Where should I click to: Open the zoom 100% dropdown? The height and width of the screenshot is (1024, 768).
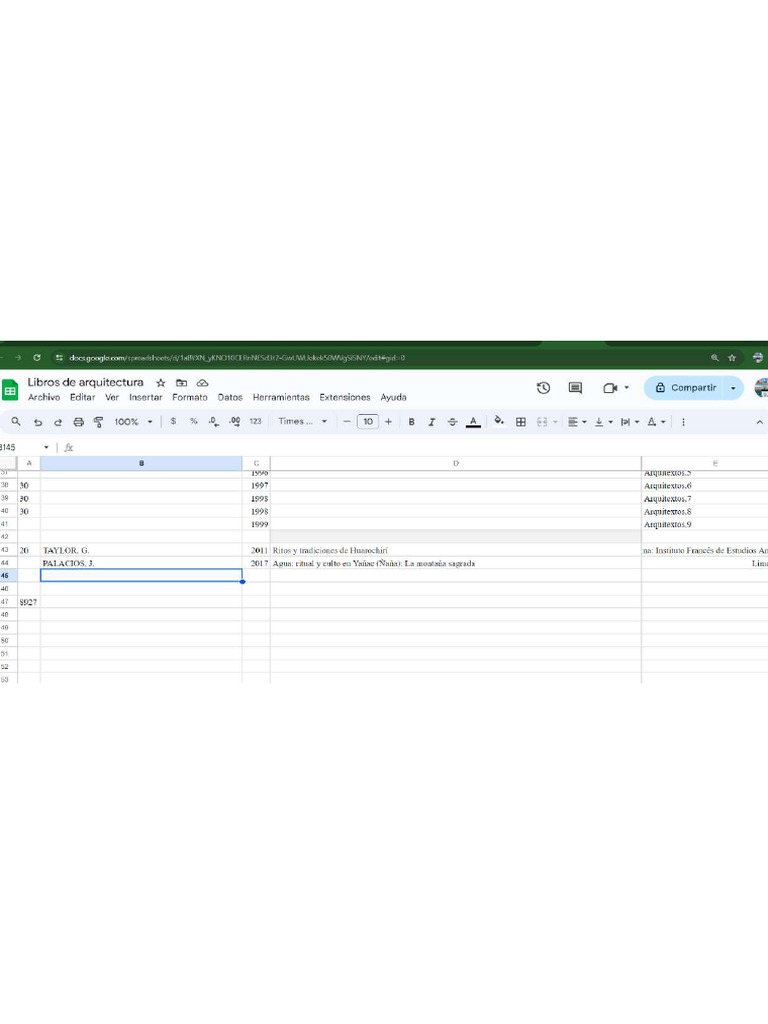coord(133,422)
